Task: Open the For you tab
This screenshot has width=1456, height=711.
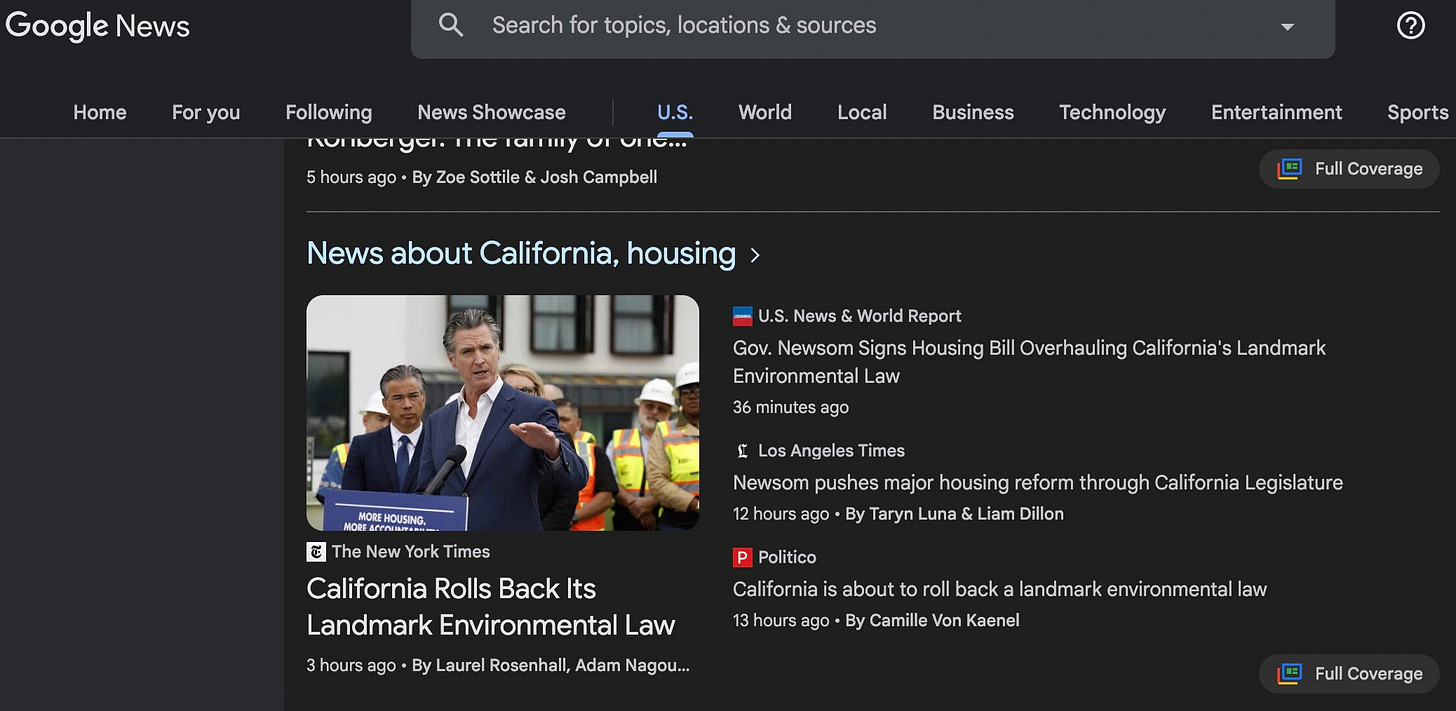Action: click(x=206, y=112)
